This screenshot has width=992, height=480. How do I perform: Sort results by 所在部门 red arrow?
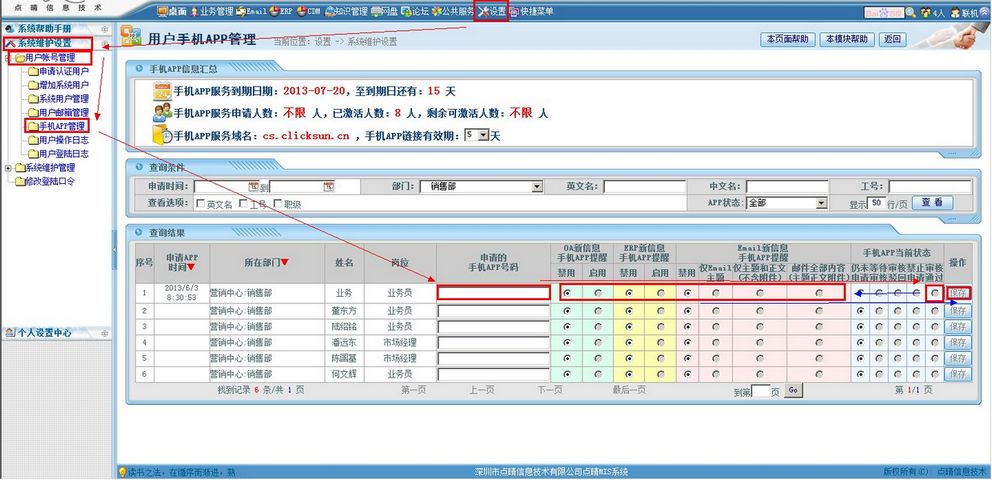tap(285, 263)
